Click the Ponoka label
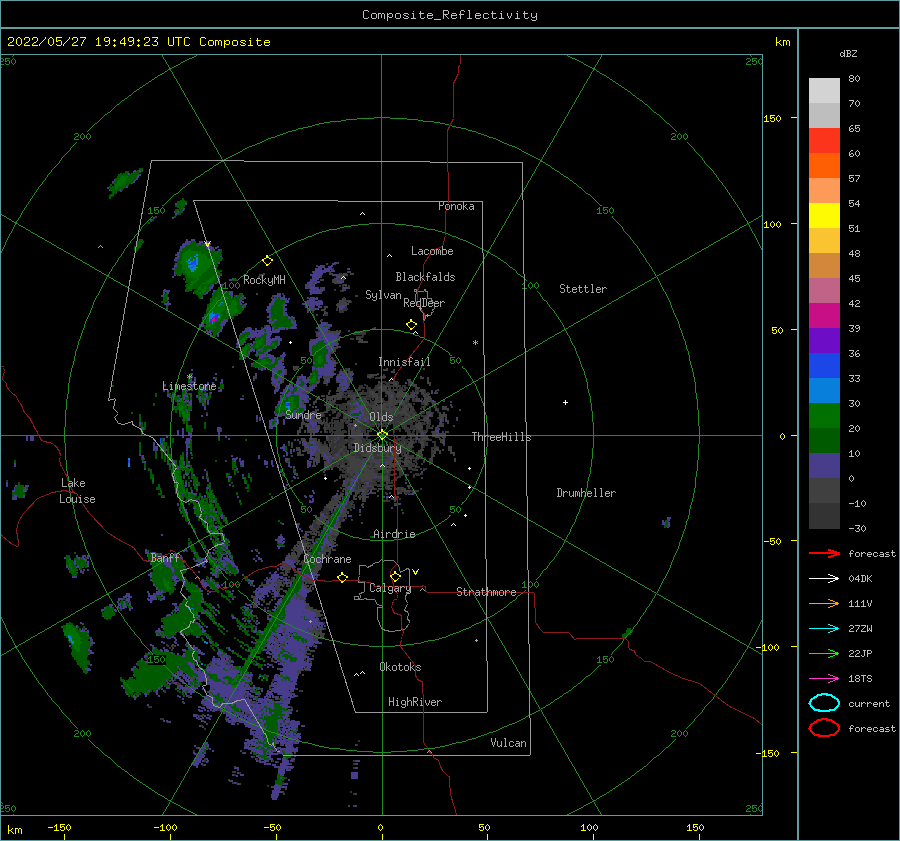The height and width of the screenshot is (841, 900). (x=456, y=206)
